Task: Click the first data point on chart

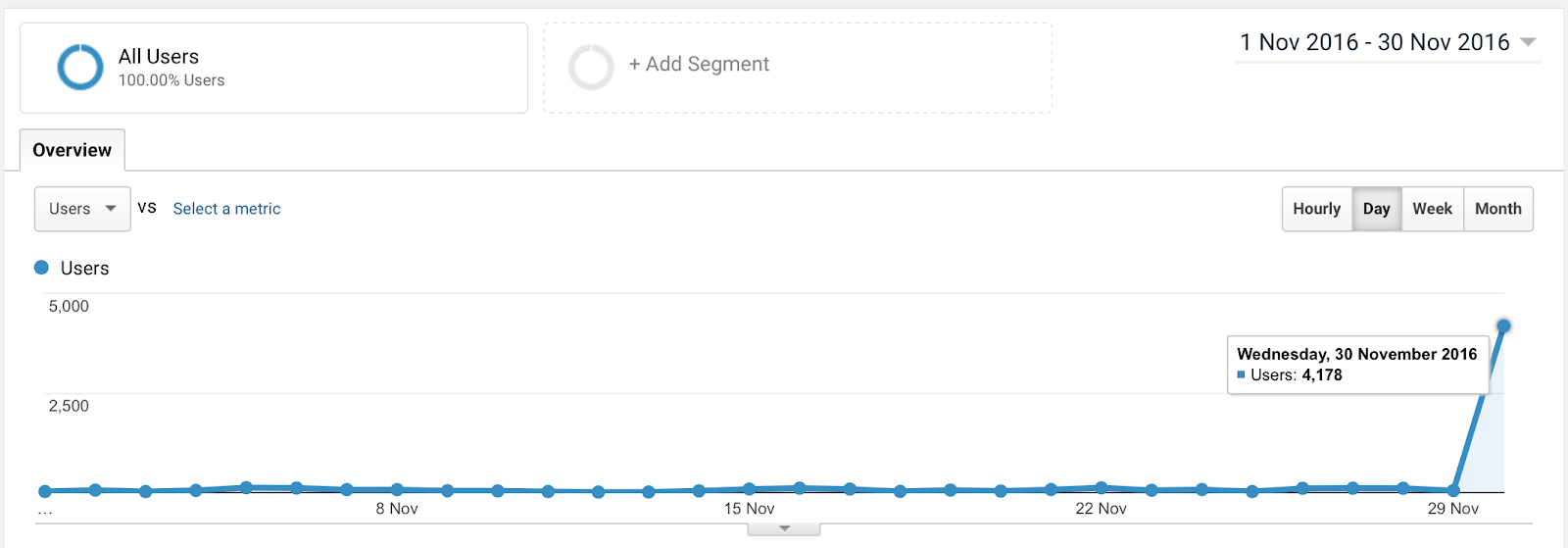Action: 45,491
